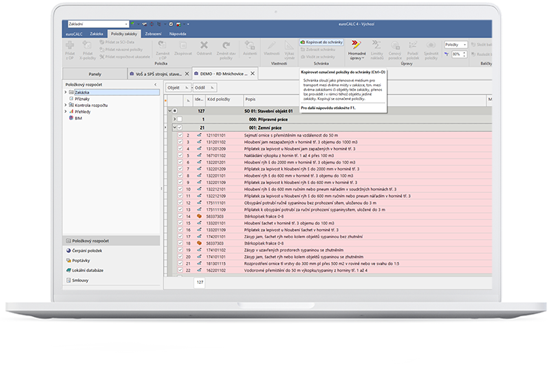Image resolution: width=550 pixels, height=382 pixels.
Task: Open the Zakázka ribbon tab
Action: [x=96, y=34]
